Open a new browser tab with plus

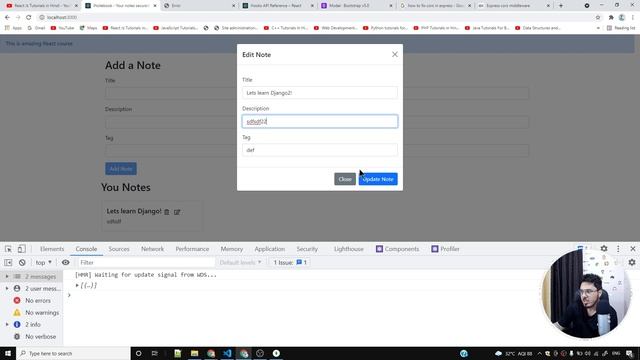(x=561, y=6)
